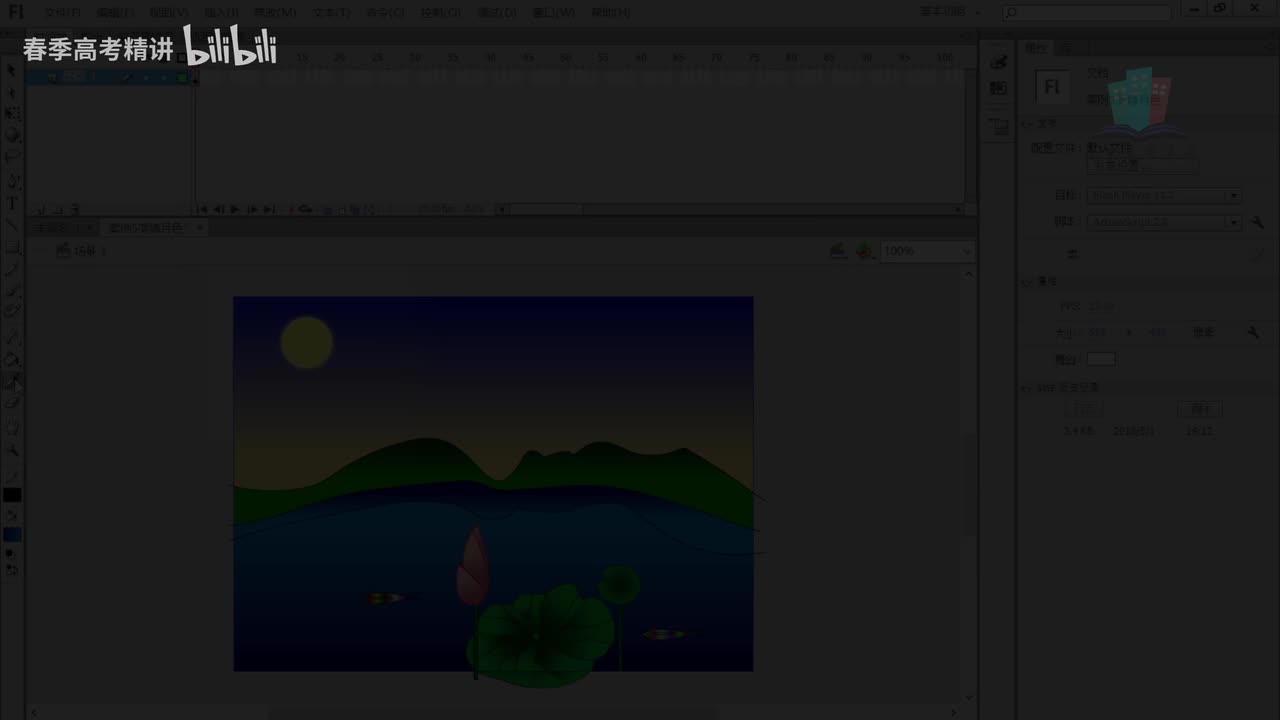The width and height of the screenshot is (1280, 720).
Task: Toggle visibility of 图层 1
Action: coord(146,76)
